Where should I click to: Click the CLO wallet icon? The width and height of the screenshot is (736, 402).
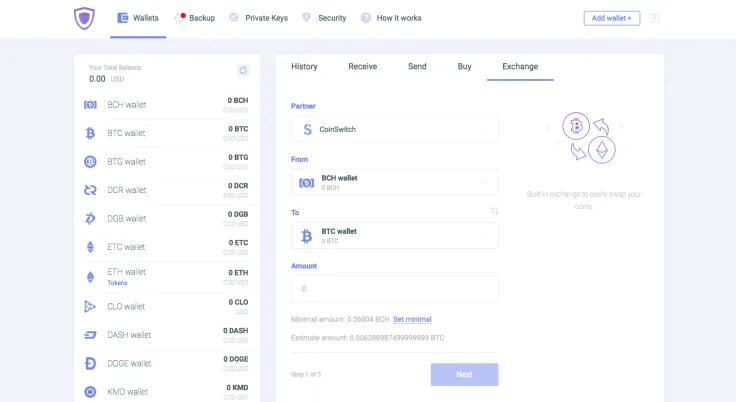point(90,307)
